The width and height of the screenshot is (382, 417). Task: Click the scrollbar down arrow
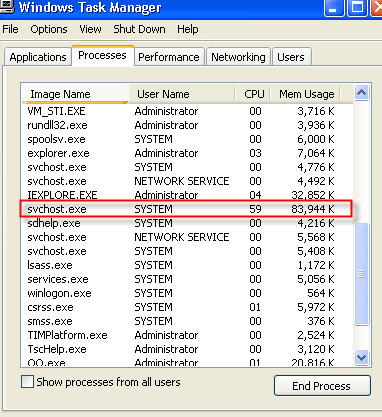tap(362, 358)
